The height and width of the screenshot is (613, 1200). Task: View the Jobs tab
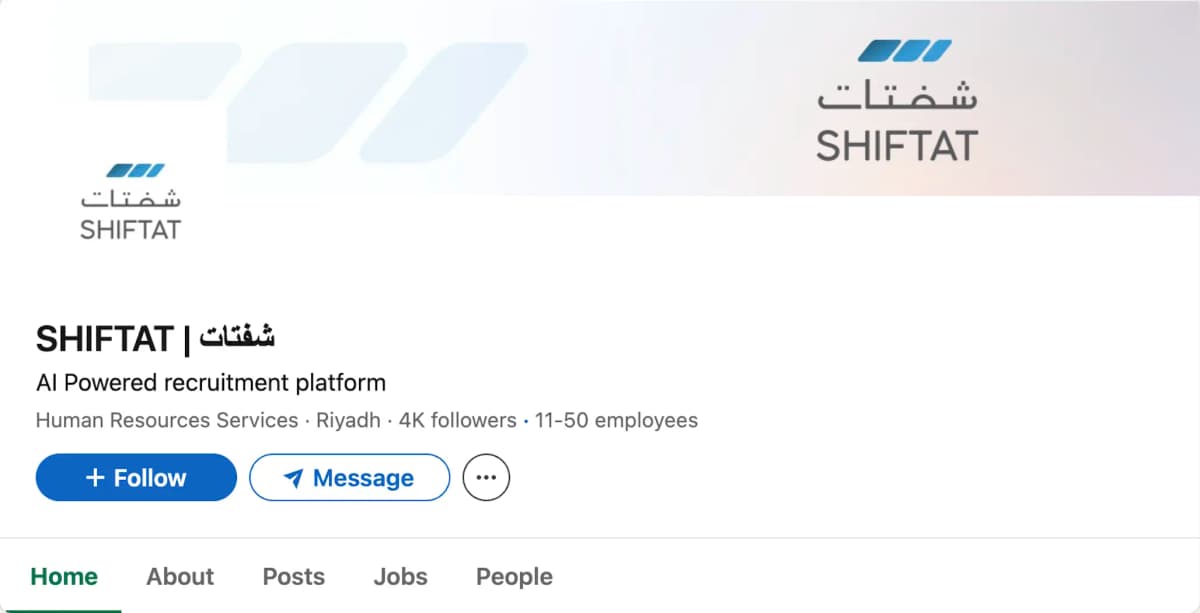point(400,577)
